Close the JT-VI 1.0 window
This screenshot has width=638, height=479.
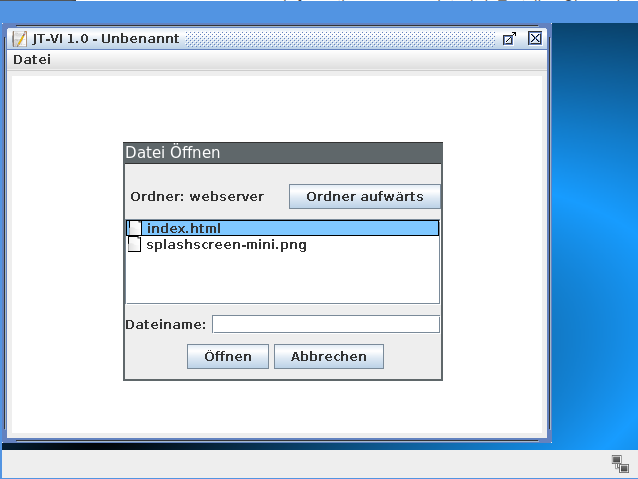click(x=535, y=38)
